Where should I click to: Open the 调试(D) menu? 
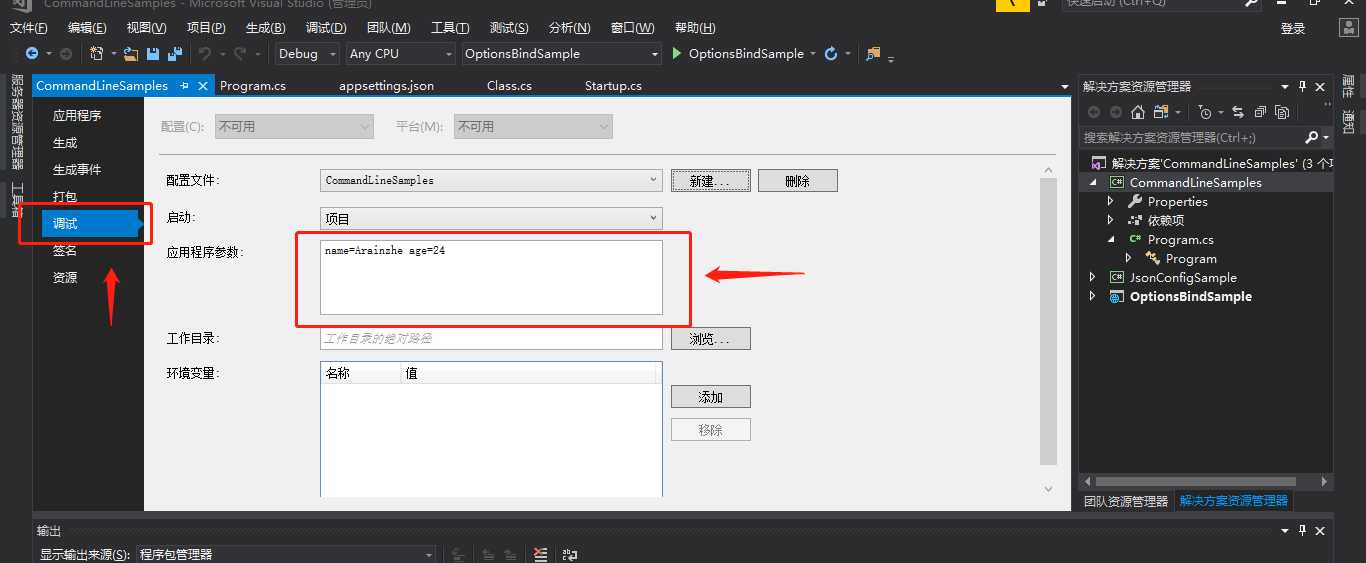[x=326, y=27]
